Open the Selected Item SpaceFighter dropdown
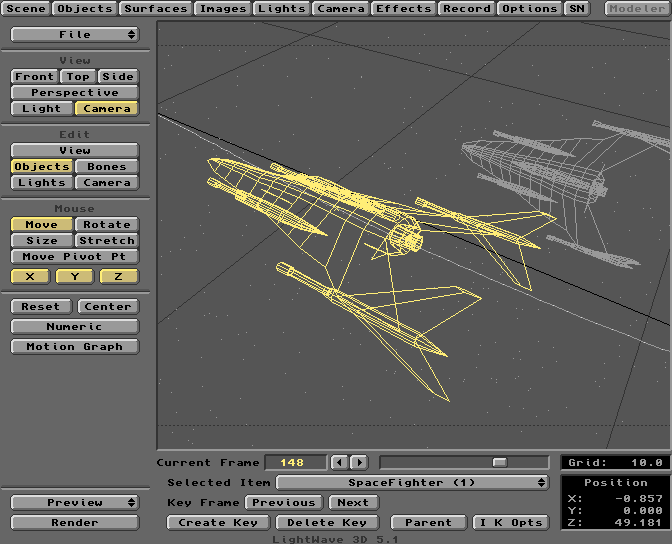The height and width of the screenshot is (544, 672). pyautogui.click(x=412, y=482)
